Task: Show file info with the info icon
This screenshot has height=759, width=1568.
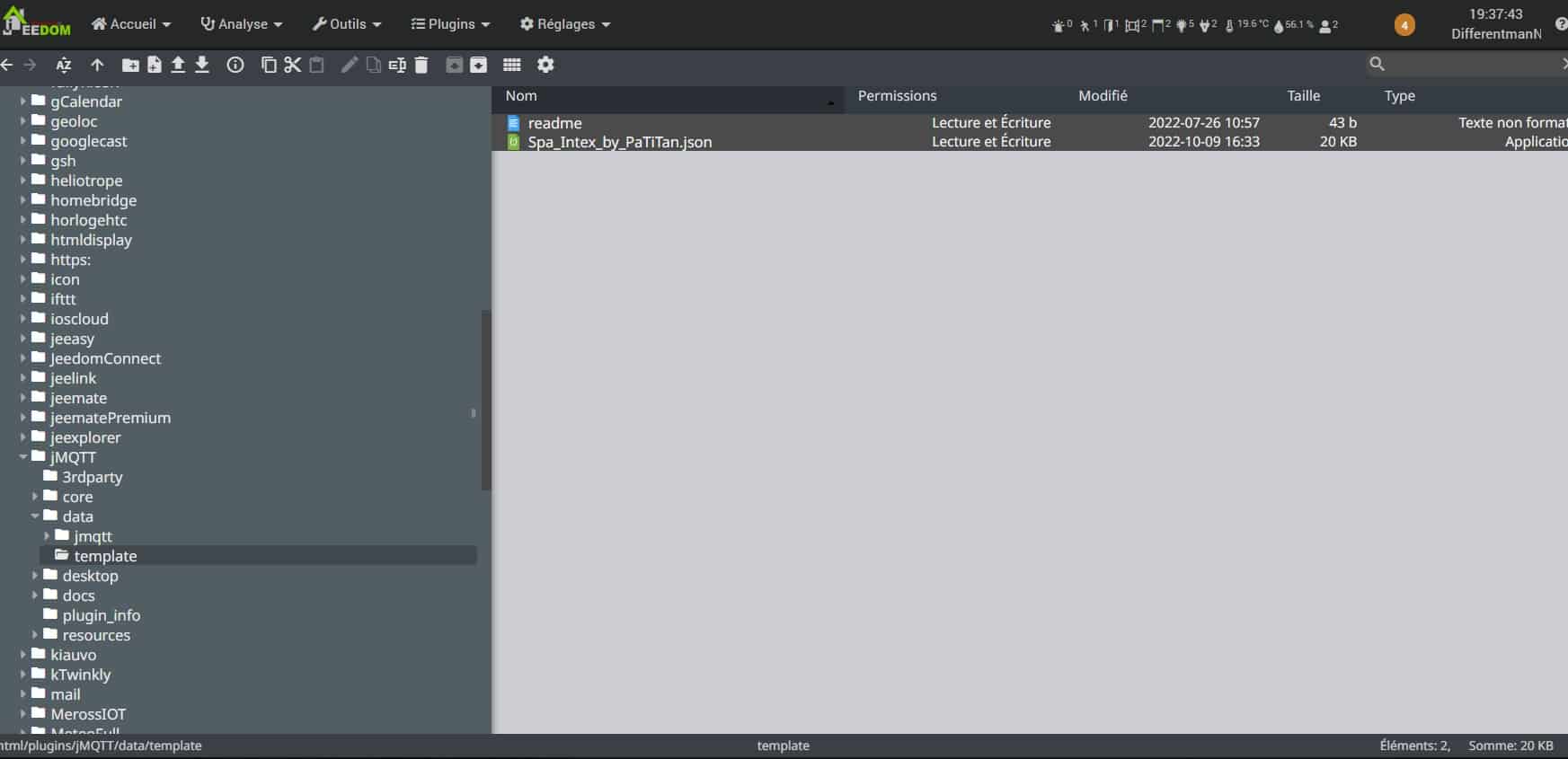Action: (x=235, y=65)
